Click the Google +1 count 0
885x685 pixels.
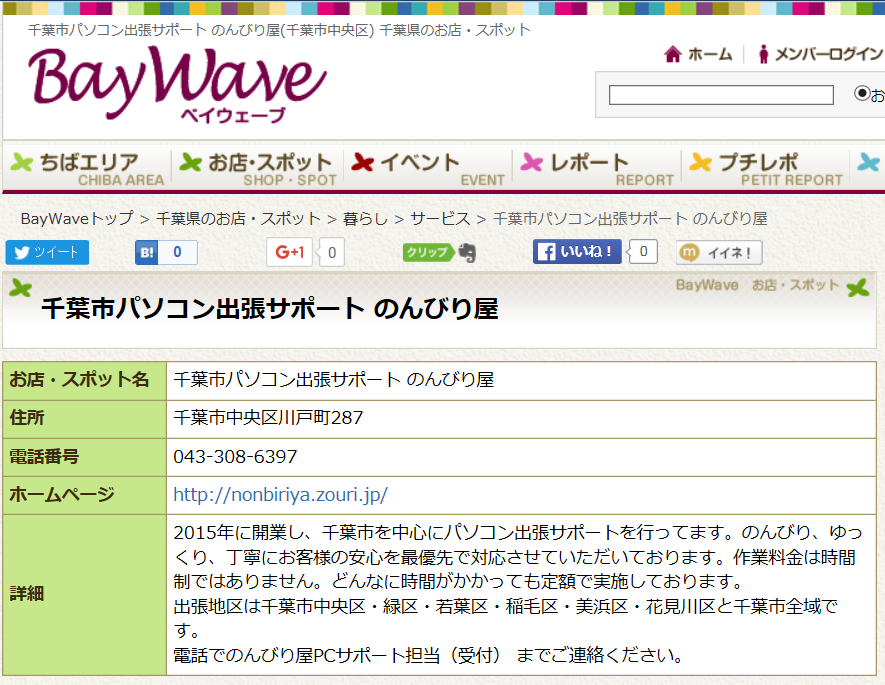[332, 252]
